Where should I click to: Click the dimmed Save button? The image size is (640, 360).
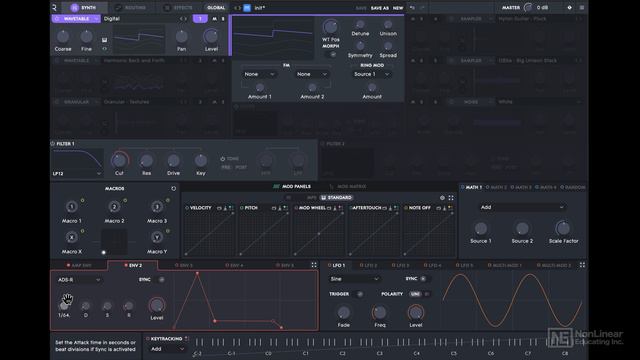[x=361, y=8]
